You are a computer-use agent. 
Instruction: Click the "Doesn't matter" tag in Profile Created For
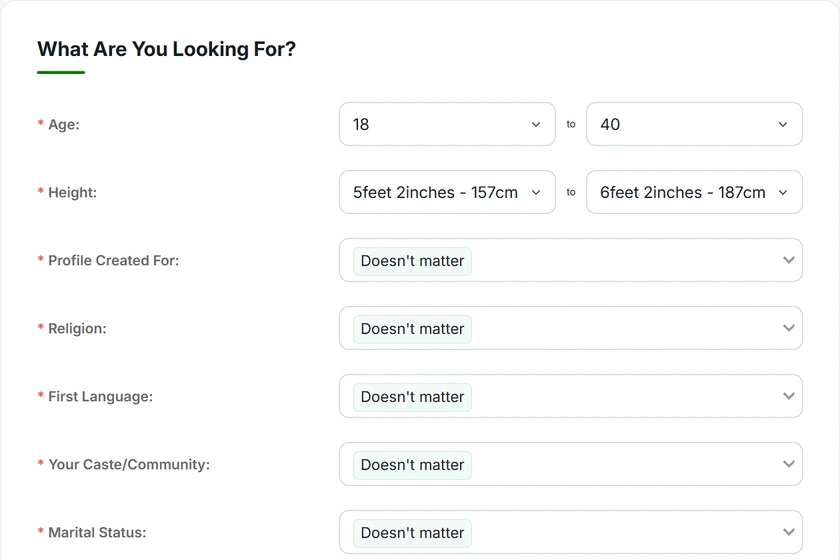point(412,261)
